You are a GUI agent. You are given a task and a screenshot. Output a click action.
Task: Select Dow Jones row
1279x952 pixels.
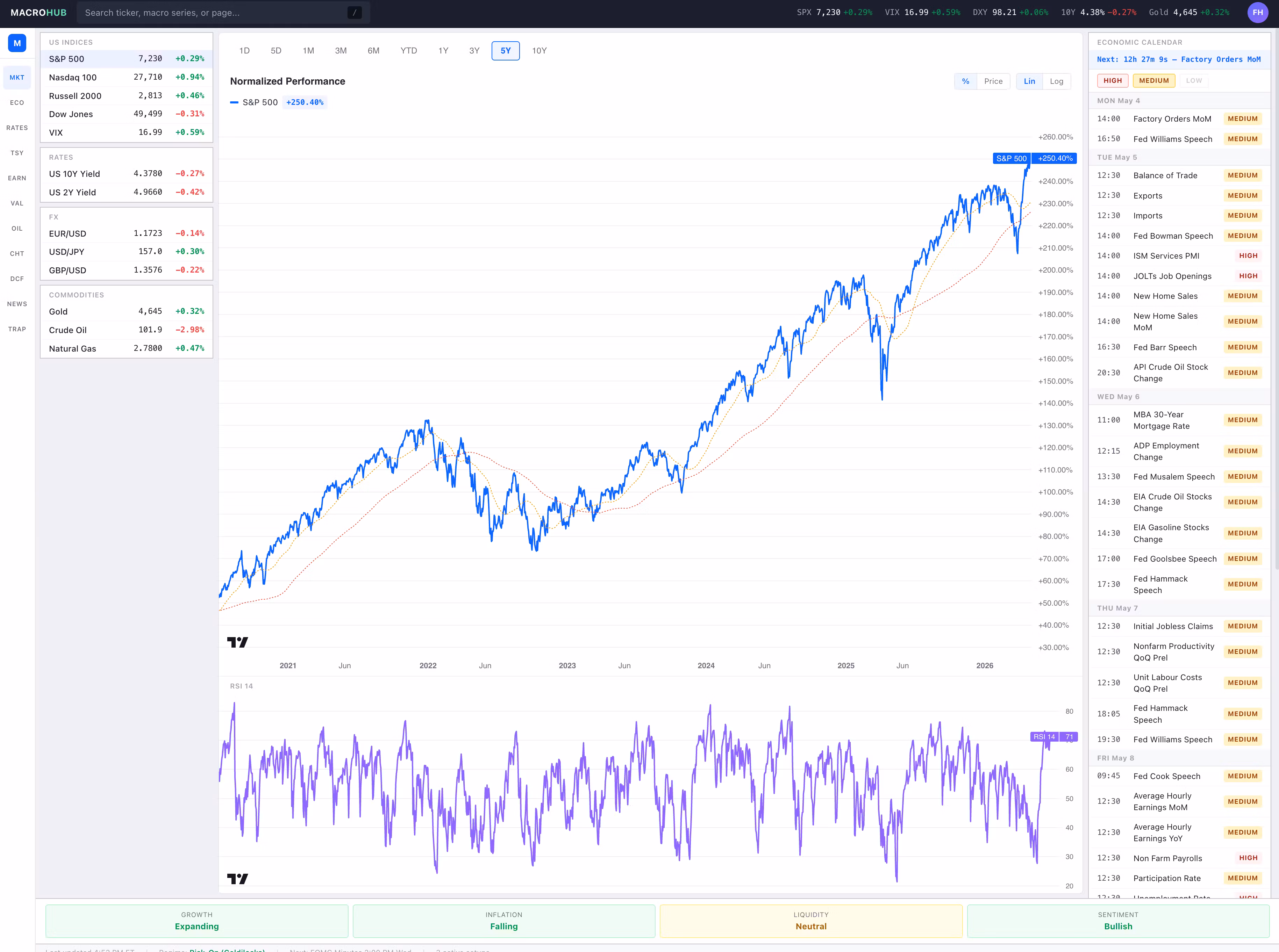pyautogui.click(x=126, y=114)
